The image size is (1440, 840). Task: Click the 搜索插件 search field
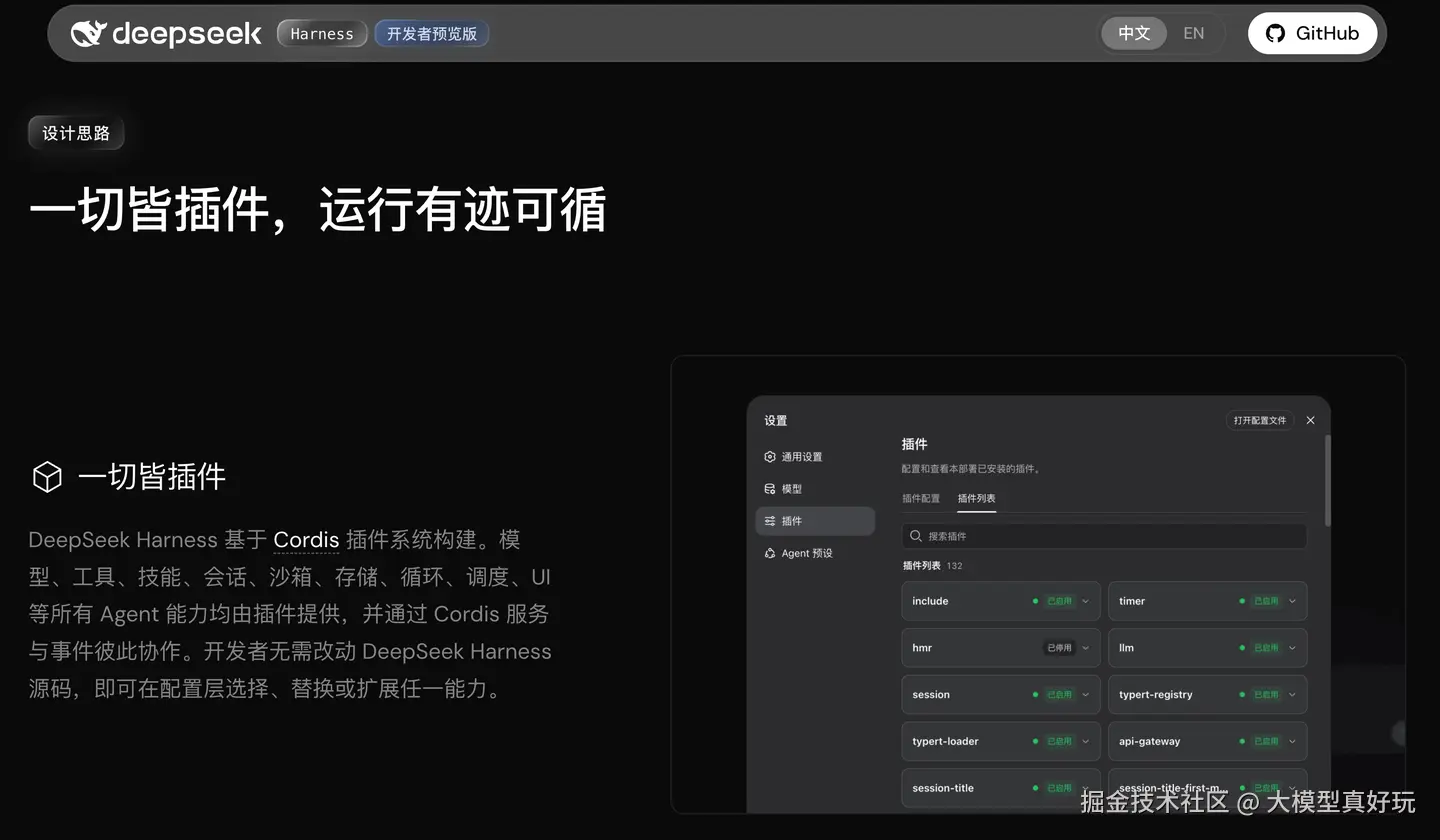pyautogui.click(x=1104, y=536)
